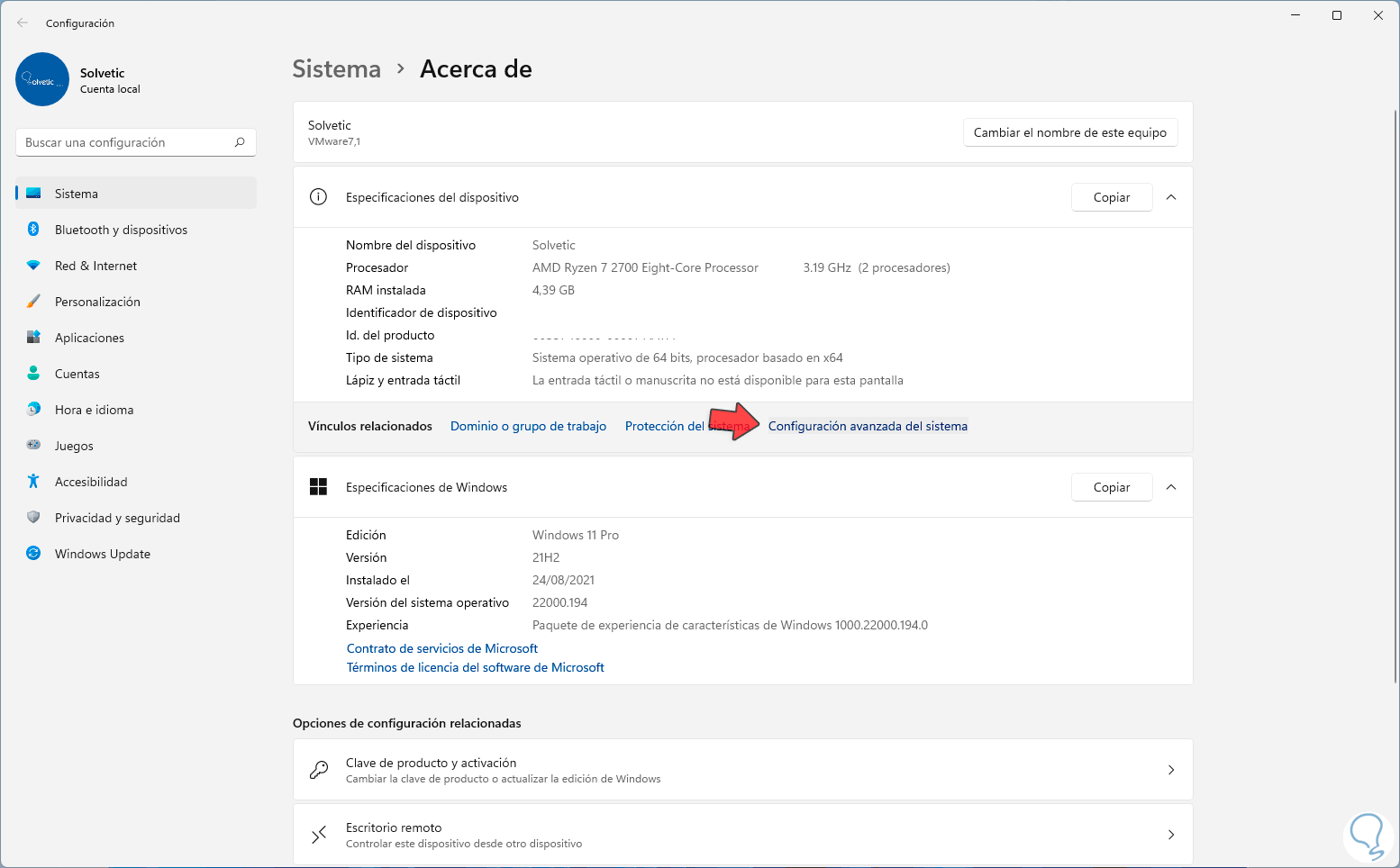Open Dominio o grupo de trabajo link
1400x868 pixels.
(x=528, y=426)
